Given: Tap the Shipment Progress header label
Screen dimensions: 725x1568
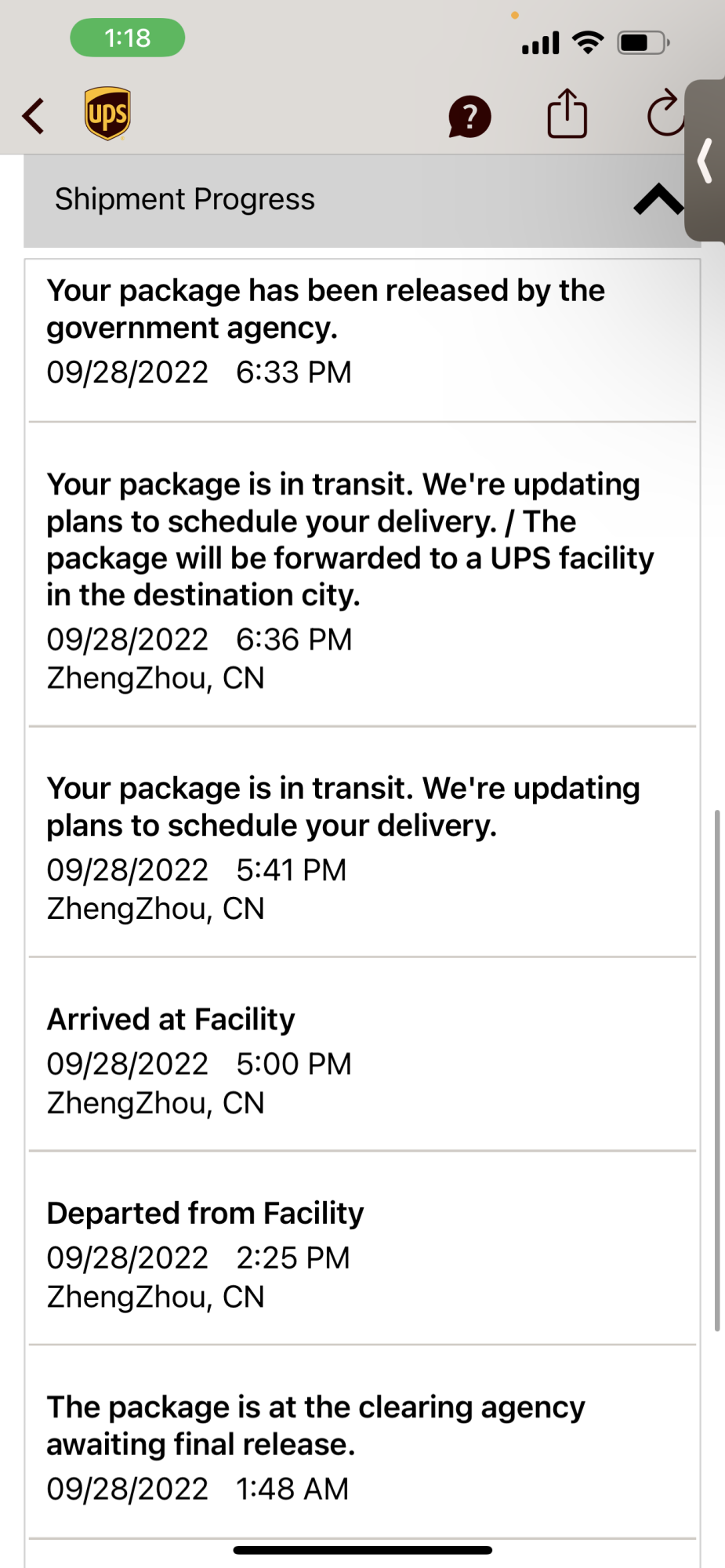Looking at the screenshot, I should 185,199.
